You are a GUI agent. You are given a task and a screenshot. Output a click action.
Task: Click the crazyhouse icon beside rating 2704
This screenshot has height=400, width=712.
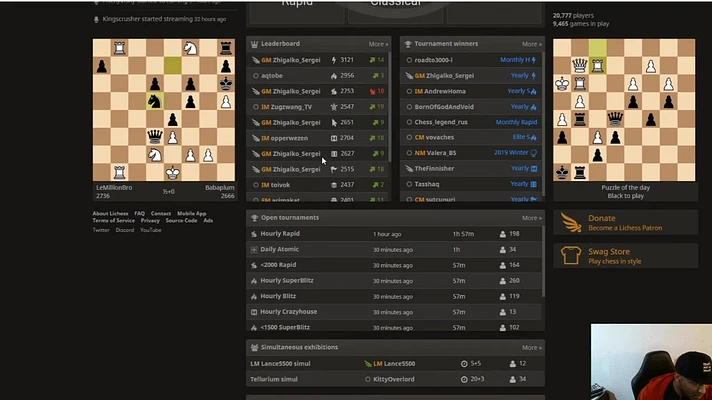[x=334, y=138]
